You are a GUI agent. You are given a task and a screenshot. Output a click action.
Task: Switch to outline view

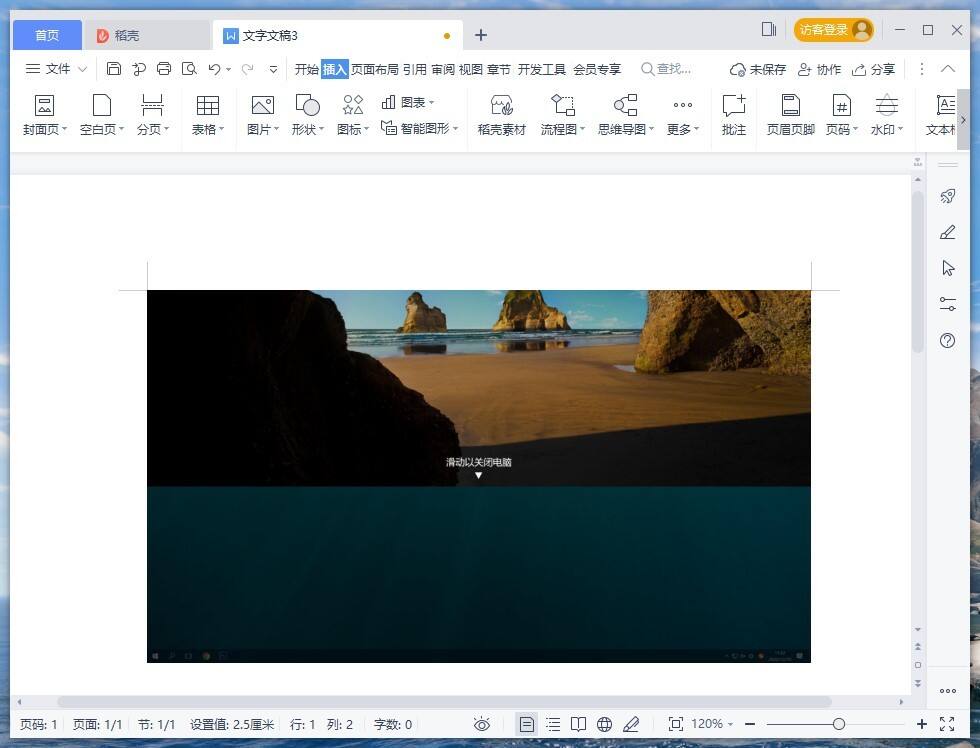[553, 724]
